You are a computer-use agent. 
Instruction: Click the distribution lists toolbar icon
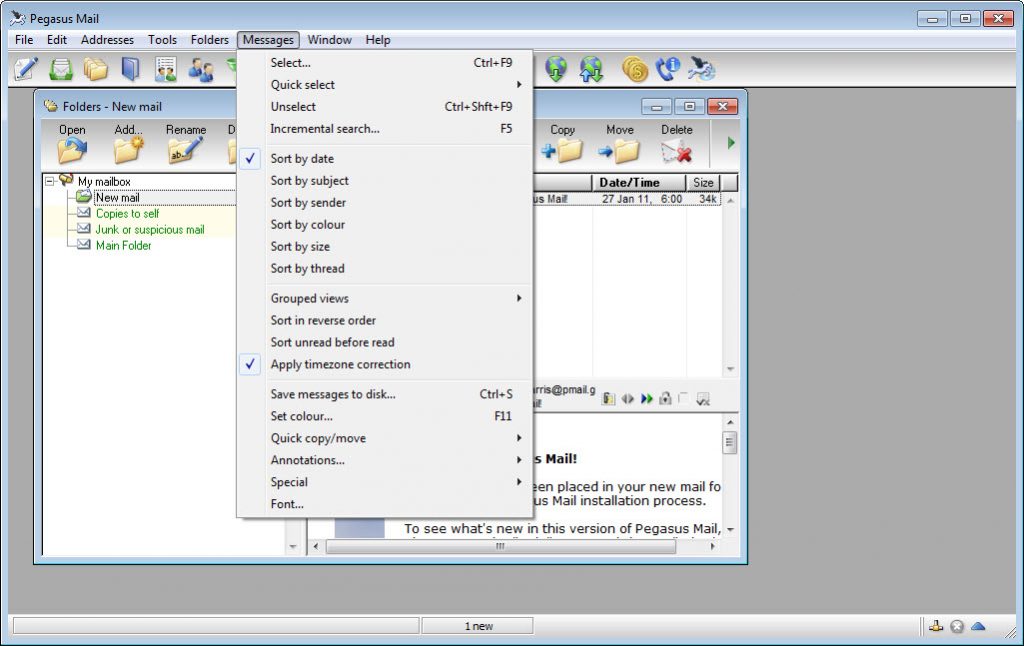166,69
